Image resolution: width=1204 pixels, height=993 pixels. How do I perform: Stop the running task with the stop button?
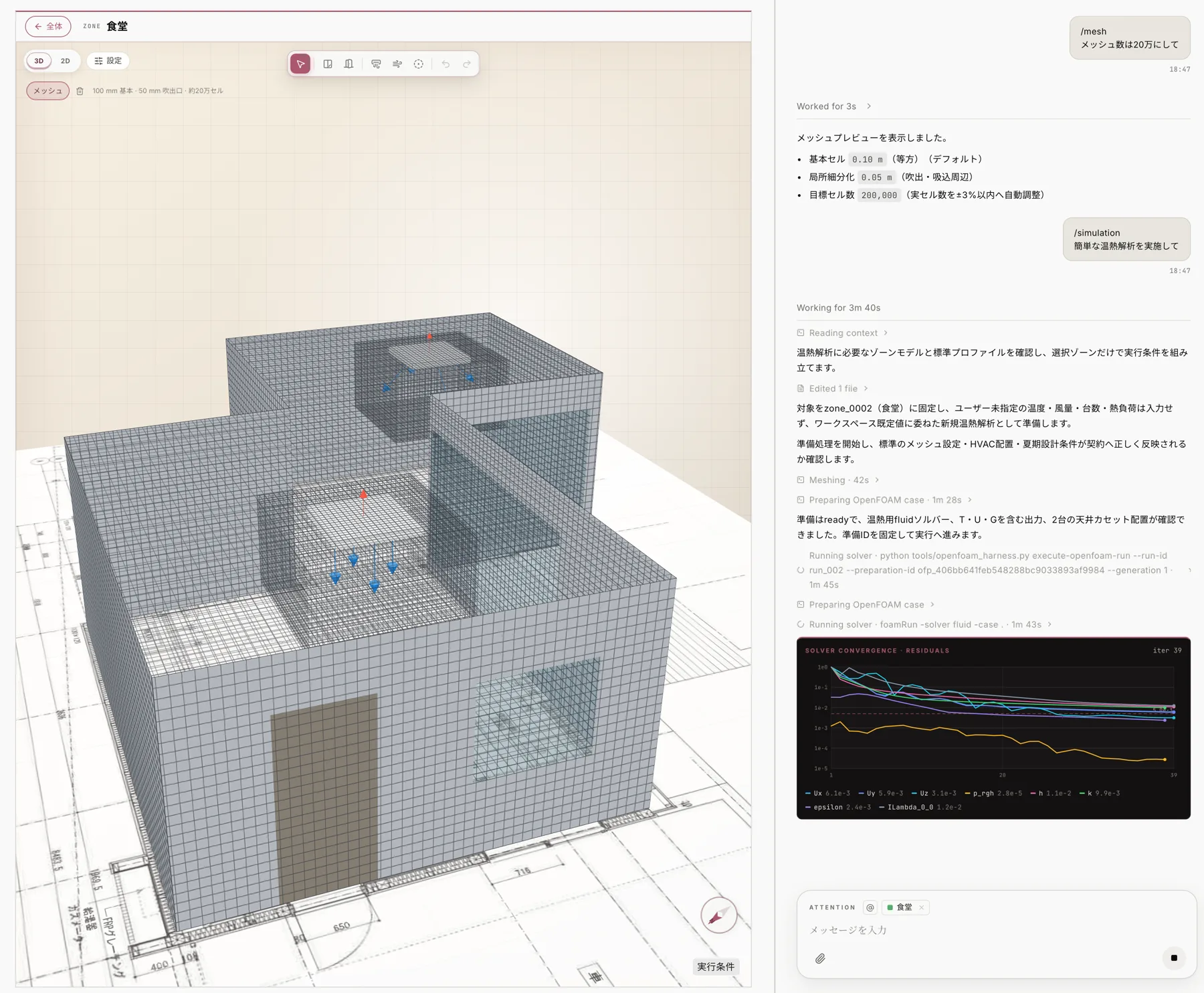pyautogui.click(x=1174, y=958)
